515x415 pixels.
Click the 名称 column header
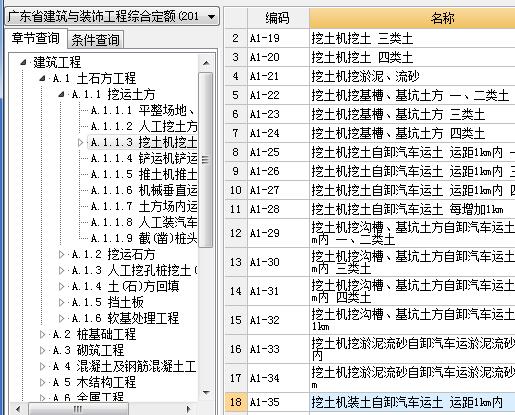[x=412, y=18]
